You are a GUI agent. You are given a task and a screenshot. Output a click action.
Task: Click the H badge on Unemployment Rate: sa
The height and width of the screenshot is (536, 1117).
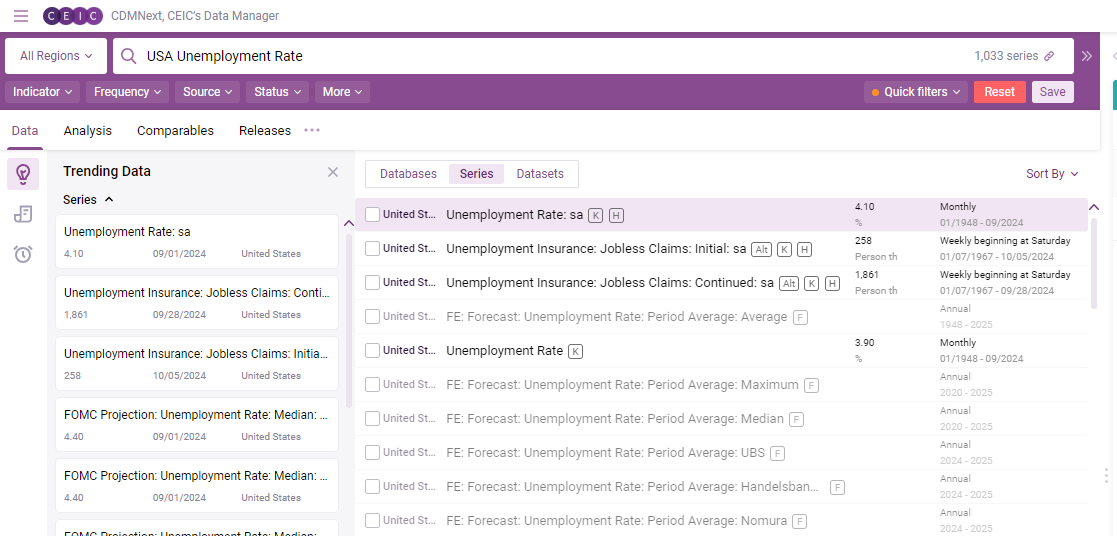pyautogui.click(x=616, y=215)
